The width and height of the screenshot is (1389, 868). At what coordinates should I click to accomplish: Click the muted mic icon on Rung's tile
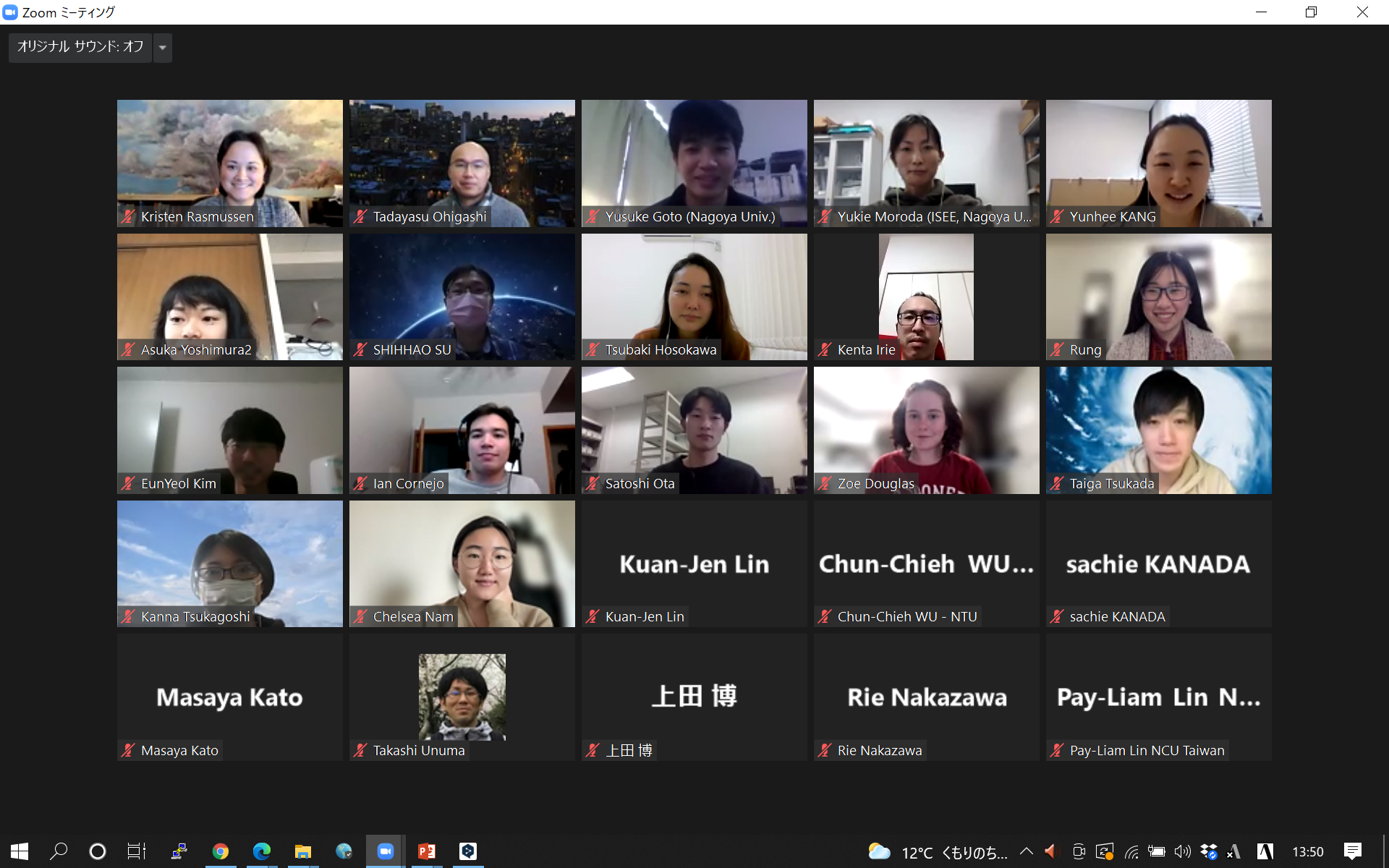[x=1057, y=350]
